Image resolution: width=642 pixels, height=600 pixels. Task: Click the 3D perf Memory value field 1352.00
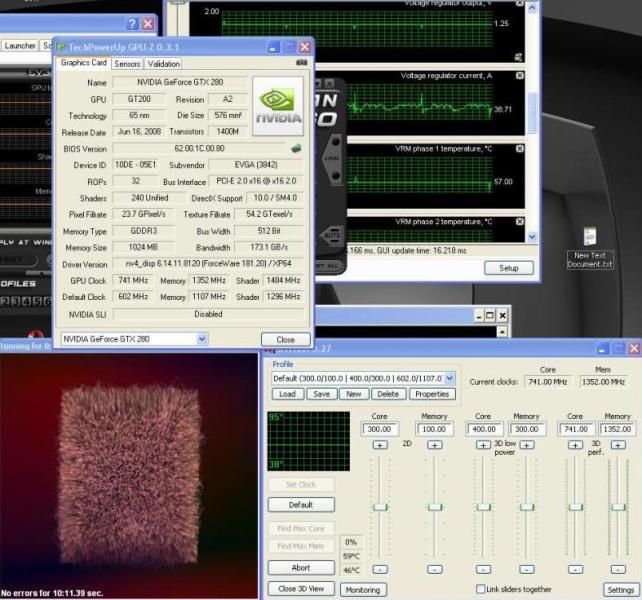point(617,429)
